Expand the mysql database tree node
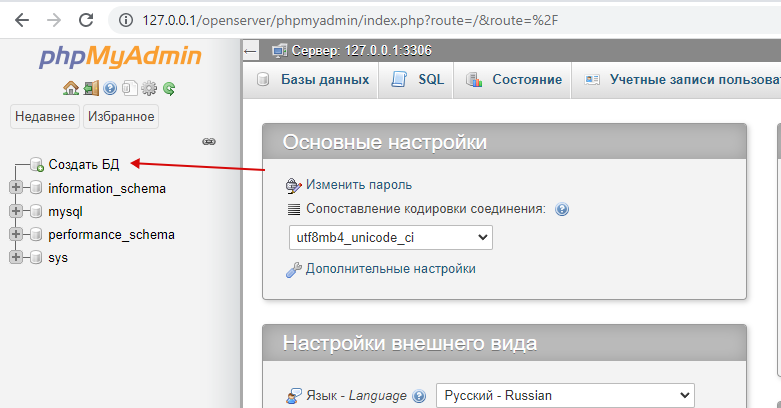The height and width of the screenshot is (408, 781). (16, 211)
